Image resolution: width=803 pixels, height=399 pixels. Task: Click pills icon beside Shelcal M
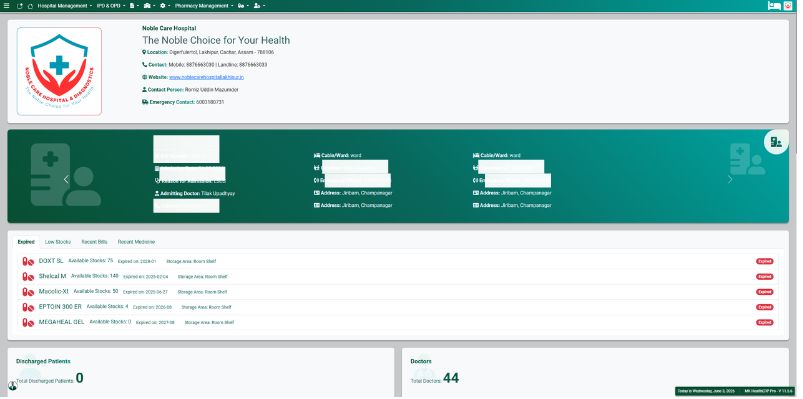coord(28,277)
